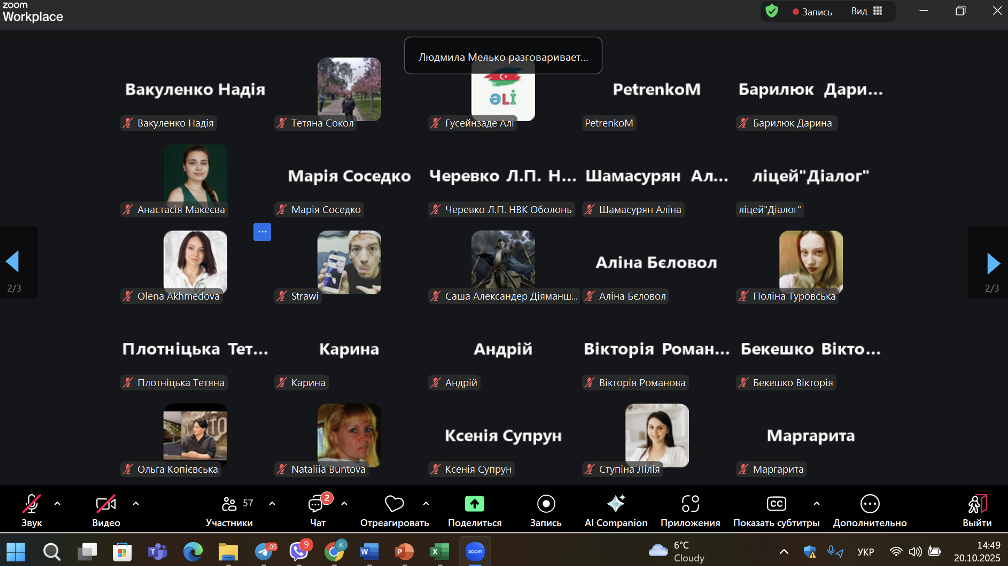Open the Chat panel icon
The width and height of the screenshot is (1008, 566).
pos(317,505)
